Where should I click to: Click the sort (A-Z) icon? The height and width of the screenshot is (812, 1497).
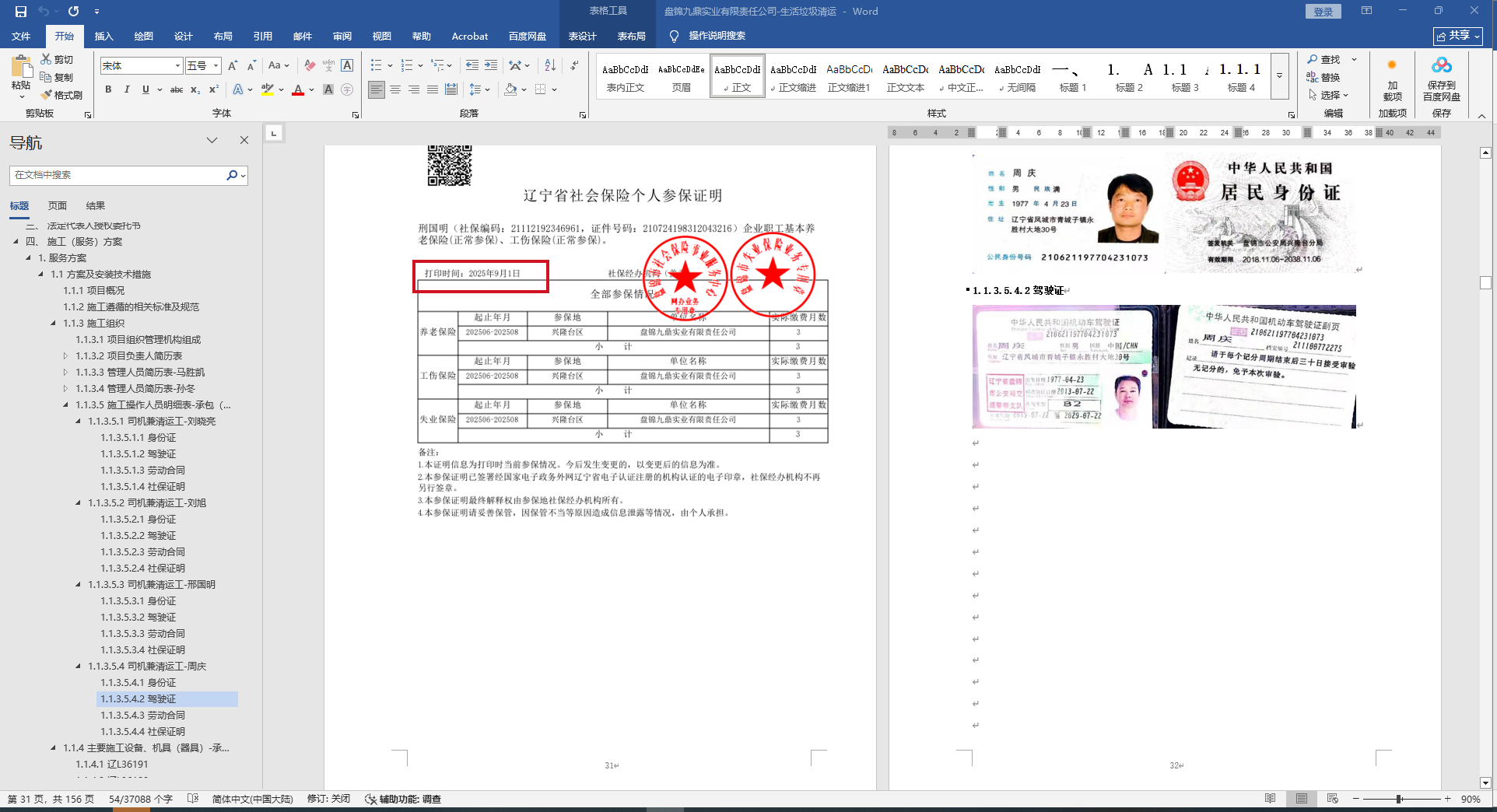click(550, 65)
